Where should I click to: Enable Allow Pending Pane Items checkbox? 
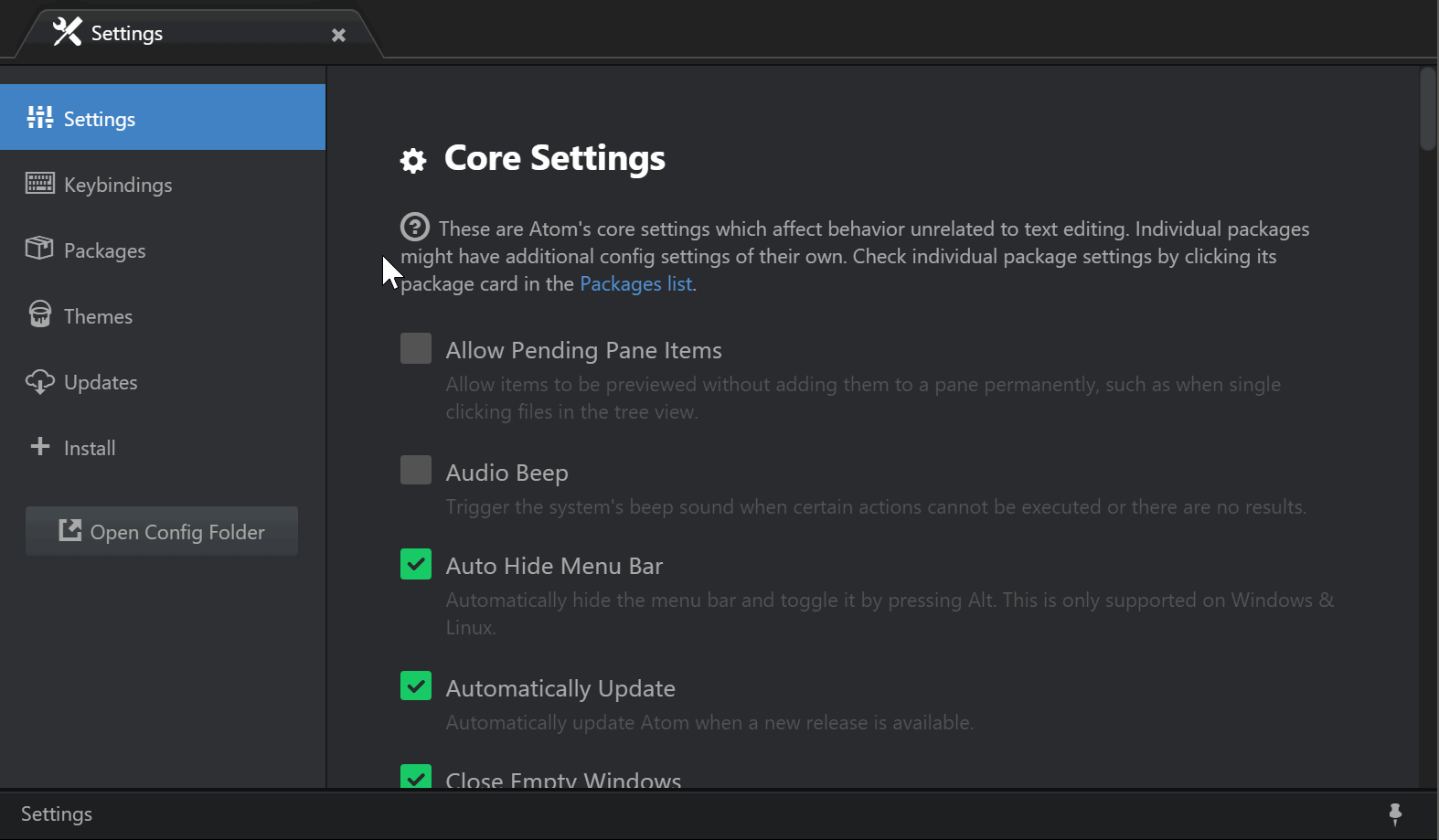pyautogui.click(x=416, y=348)
